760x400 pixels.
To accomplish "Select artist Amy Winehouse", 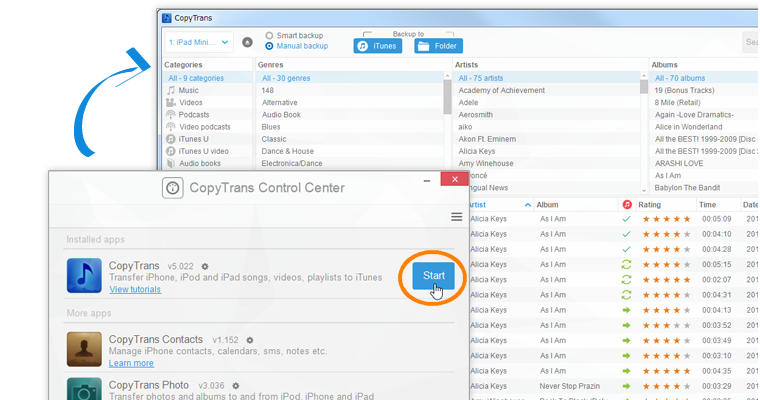I will 486,163.
